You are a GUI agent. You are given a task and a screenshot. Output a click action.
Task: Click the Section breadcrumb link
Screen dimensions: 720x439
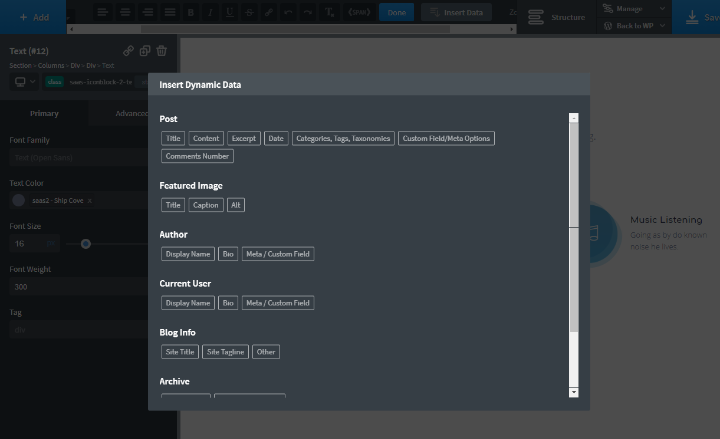coord(20,65)
